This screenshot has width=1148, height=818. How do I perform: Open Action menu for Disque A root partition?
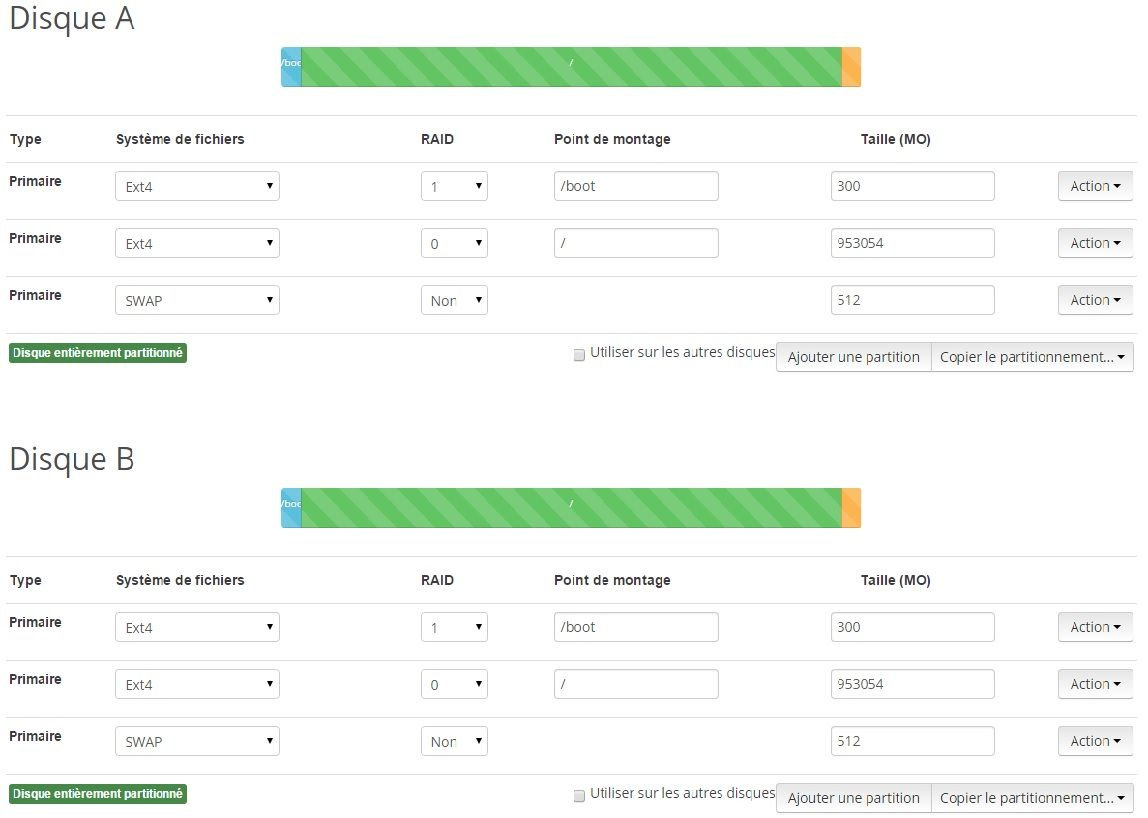click(x=1095, y=243)
